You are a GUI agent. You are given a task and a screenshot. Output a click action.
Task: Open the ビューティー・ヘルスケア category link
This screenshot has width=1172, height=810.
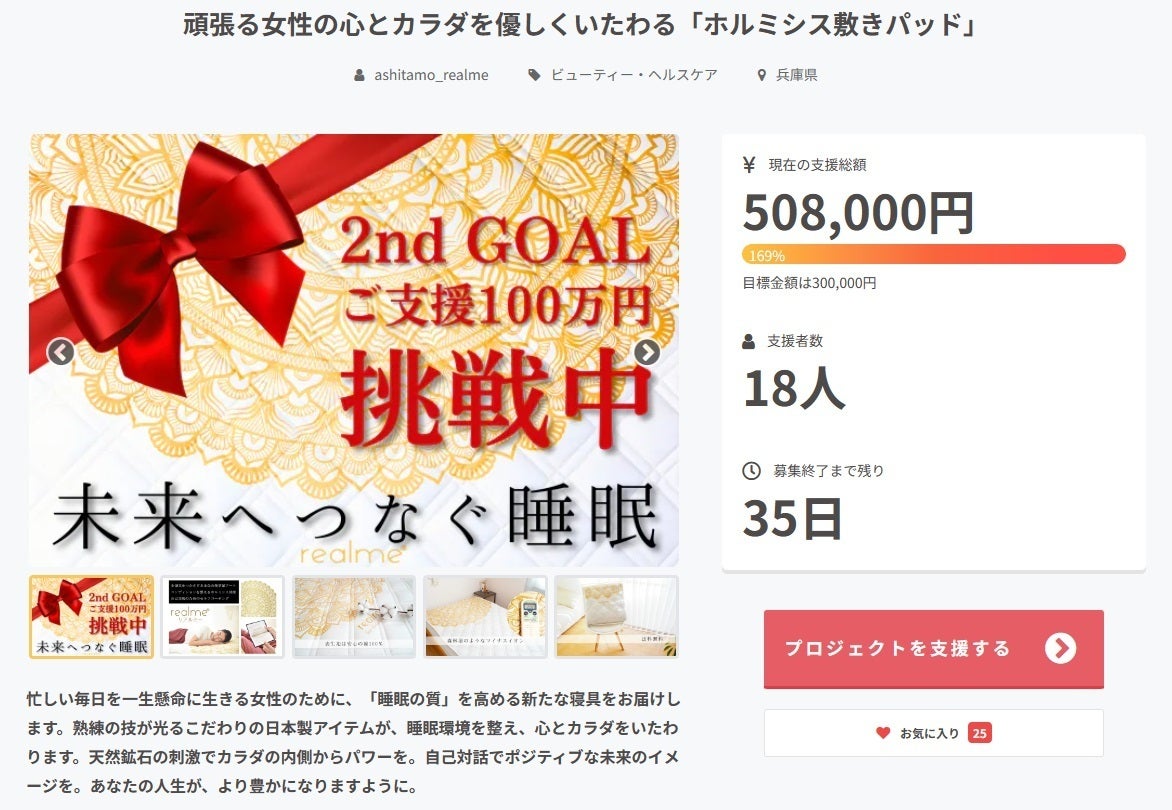634,75
